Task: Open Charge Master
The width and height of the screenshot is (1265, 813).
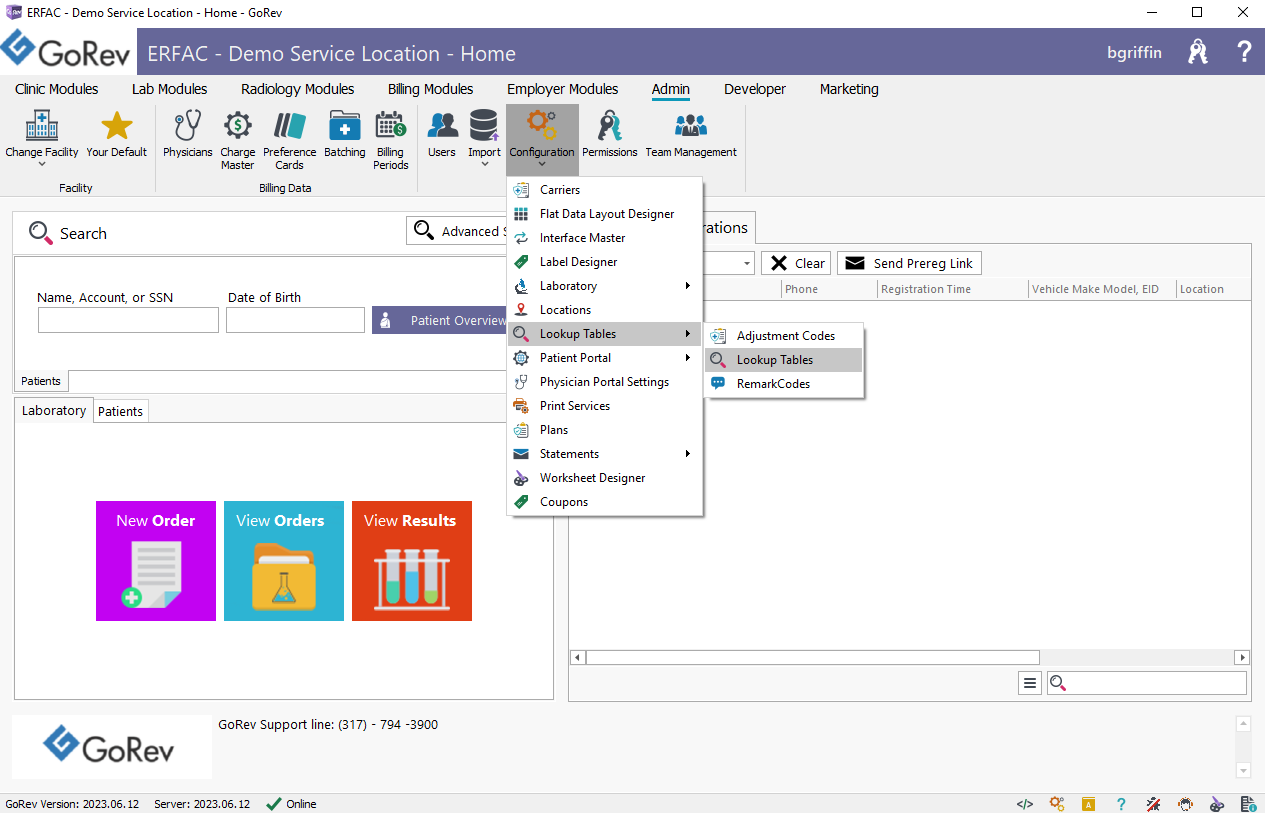Action: [238, 140]
